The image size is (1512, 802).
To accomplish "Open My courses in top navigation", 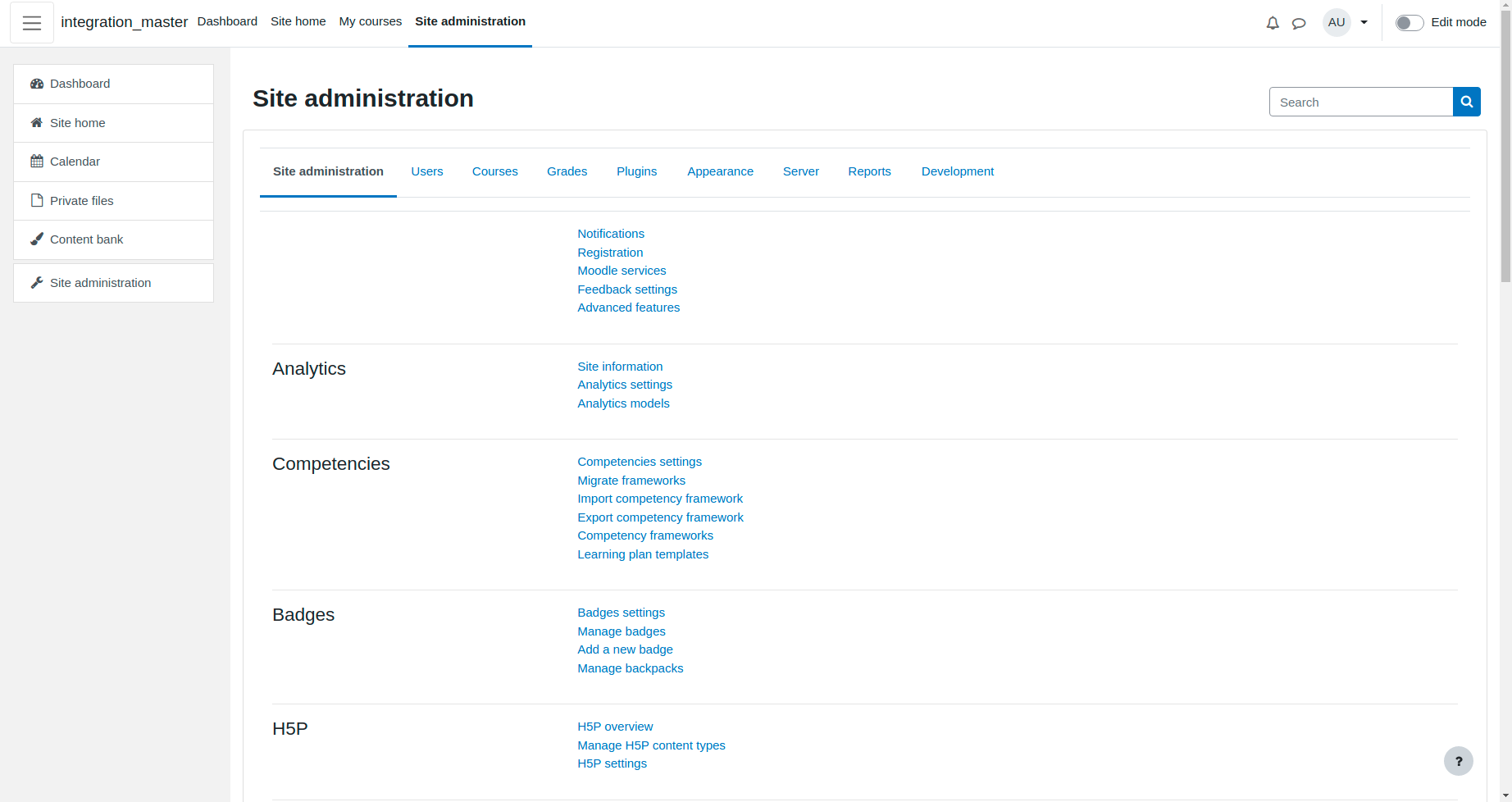I will coord(371,21).
